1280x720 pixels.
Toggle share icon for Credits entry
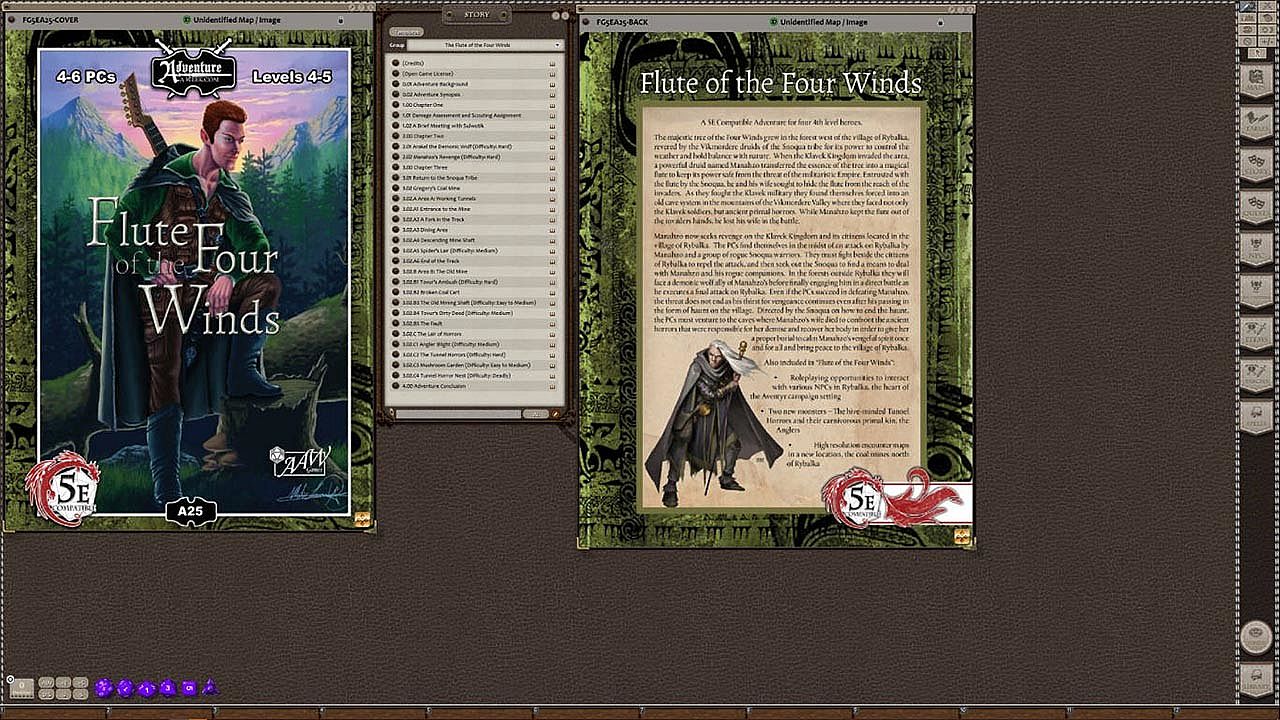[x=552, y=63]
